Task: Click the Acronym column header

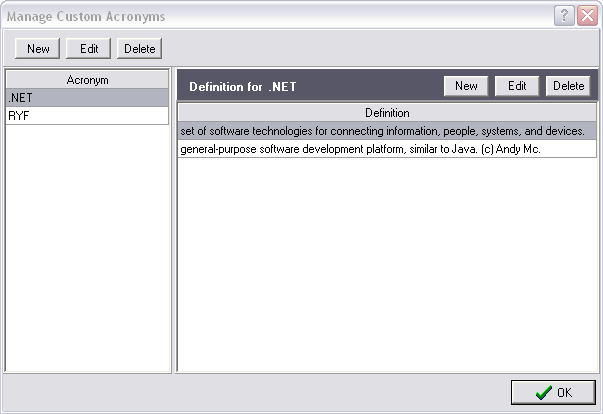Action: point(87,80)
